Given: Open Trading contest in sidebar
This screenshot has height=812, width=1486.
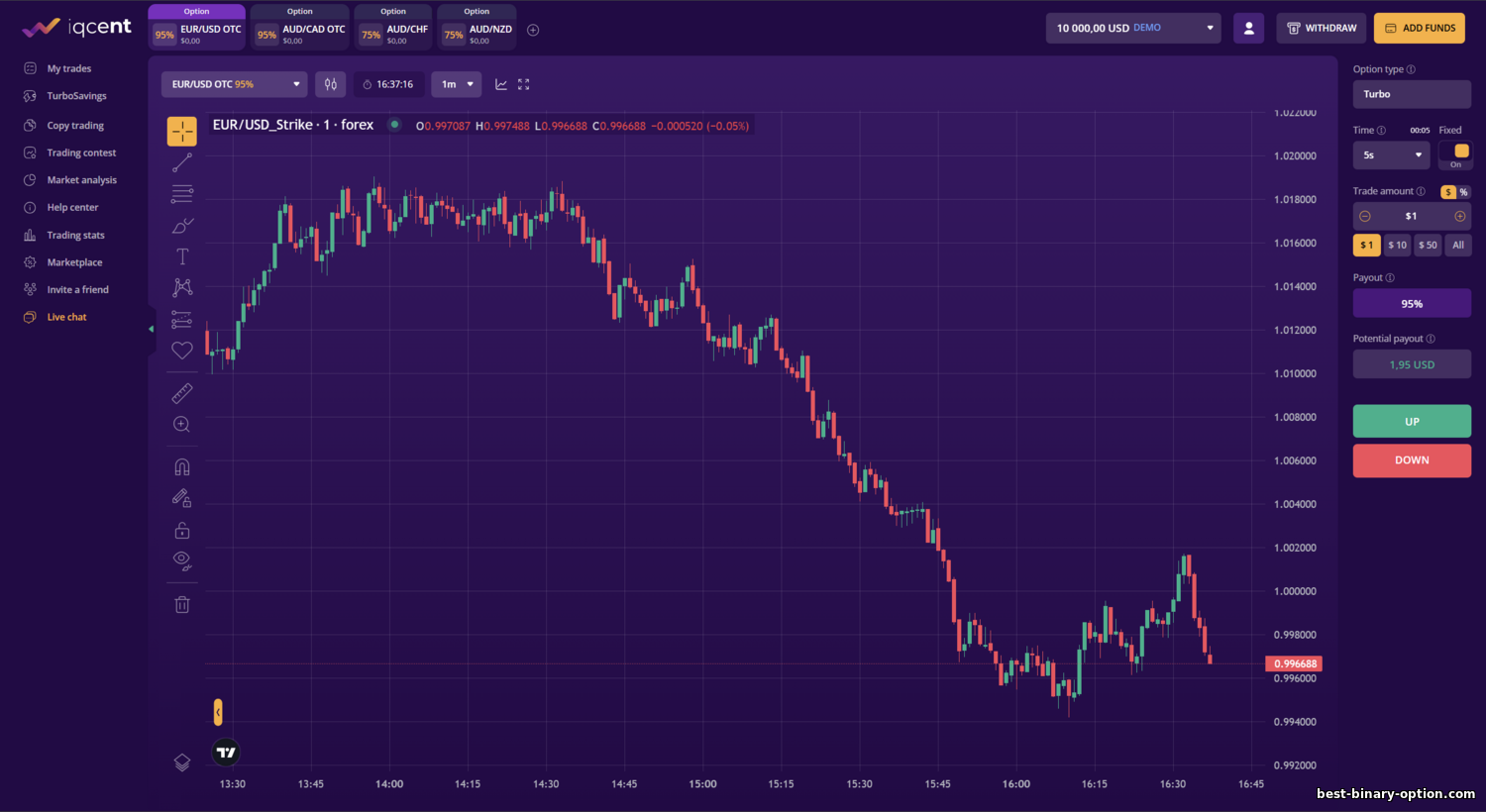Looking at the screenshot, I should click(x=81, y=152).
